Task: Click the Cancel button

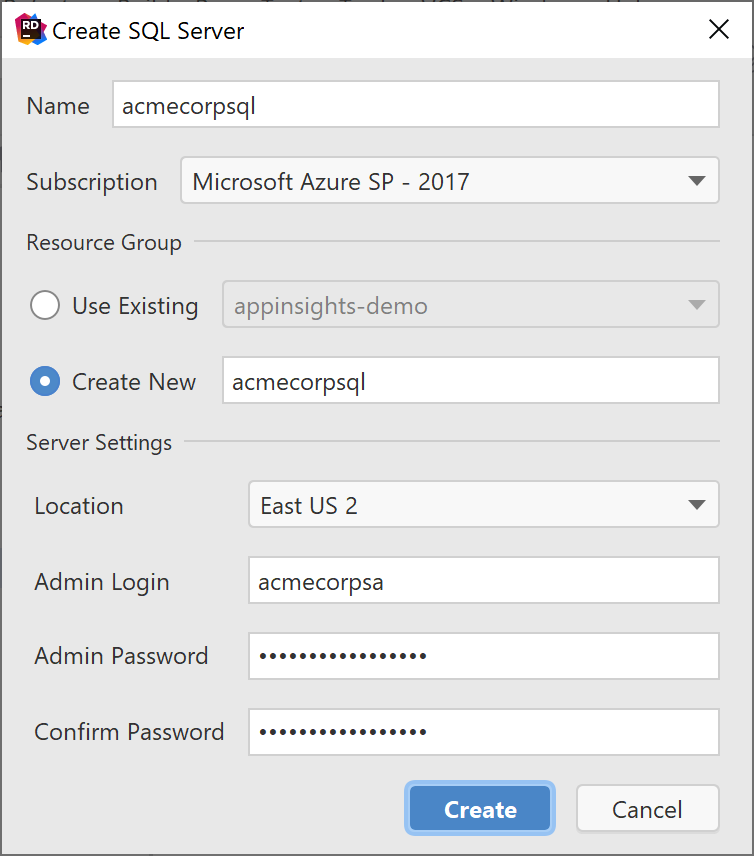Action: coord(648,809)
